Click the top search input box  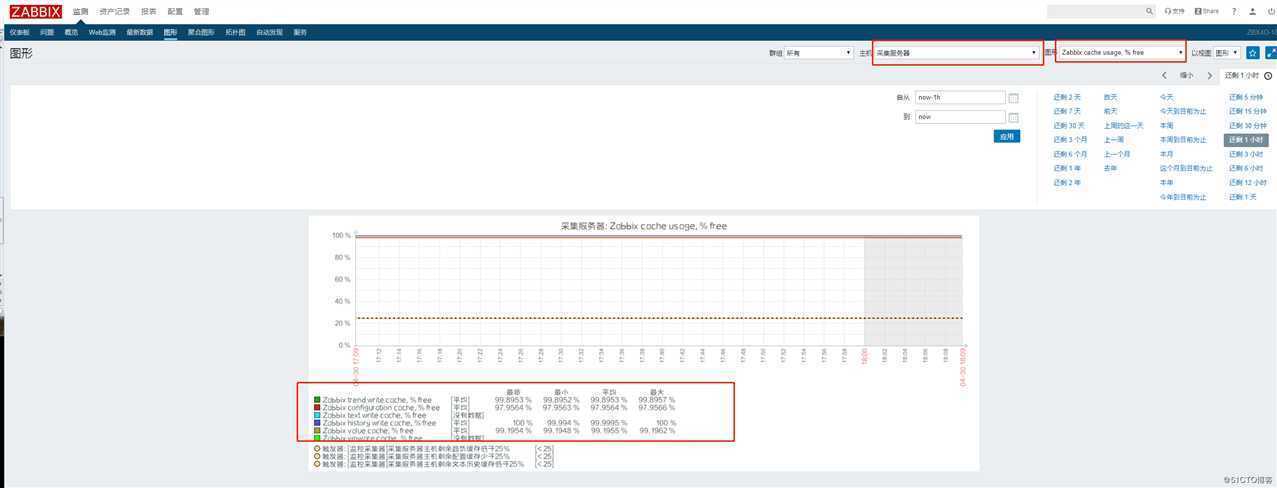tap(1101, 11)
